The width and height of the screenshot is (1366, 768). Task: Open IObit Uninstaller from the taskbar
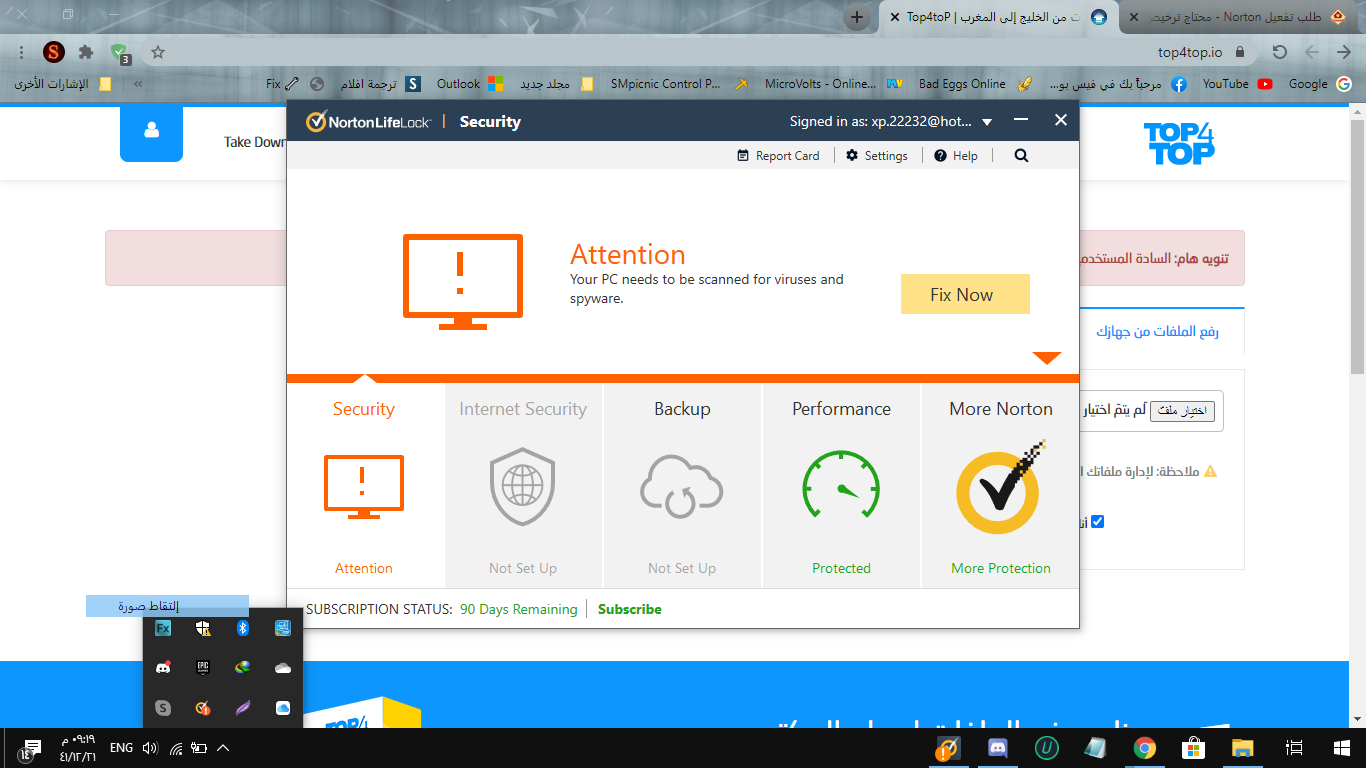point(1046,748)
